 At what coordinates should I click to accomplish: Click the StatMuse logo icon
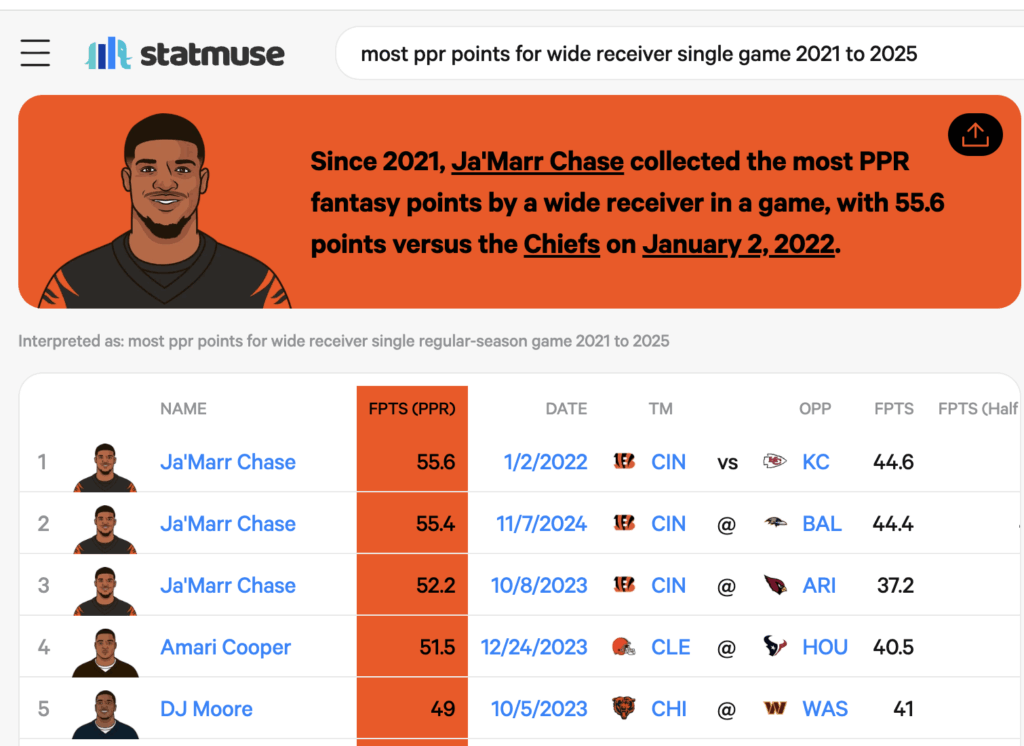pos(108,53)
